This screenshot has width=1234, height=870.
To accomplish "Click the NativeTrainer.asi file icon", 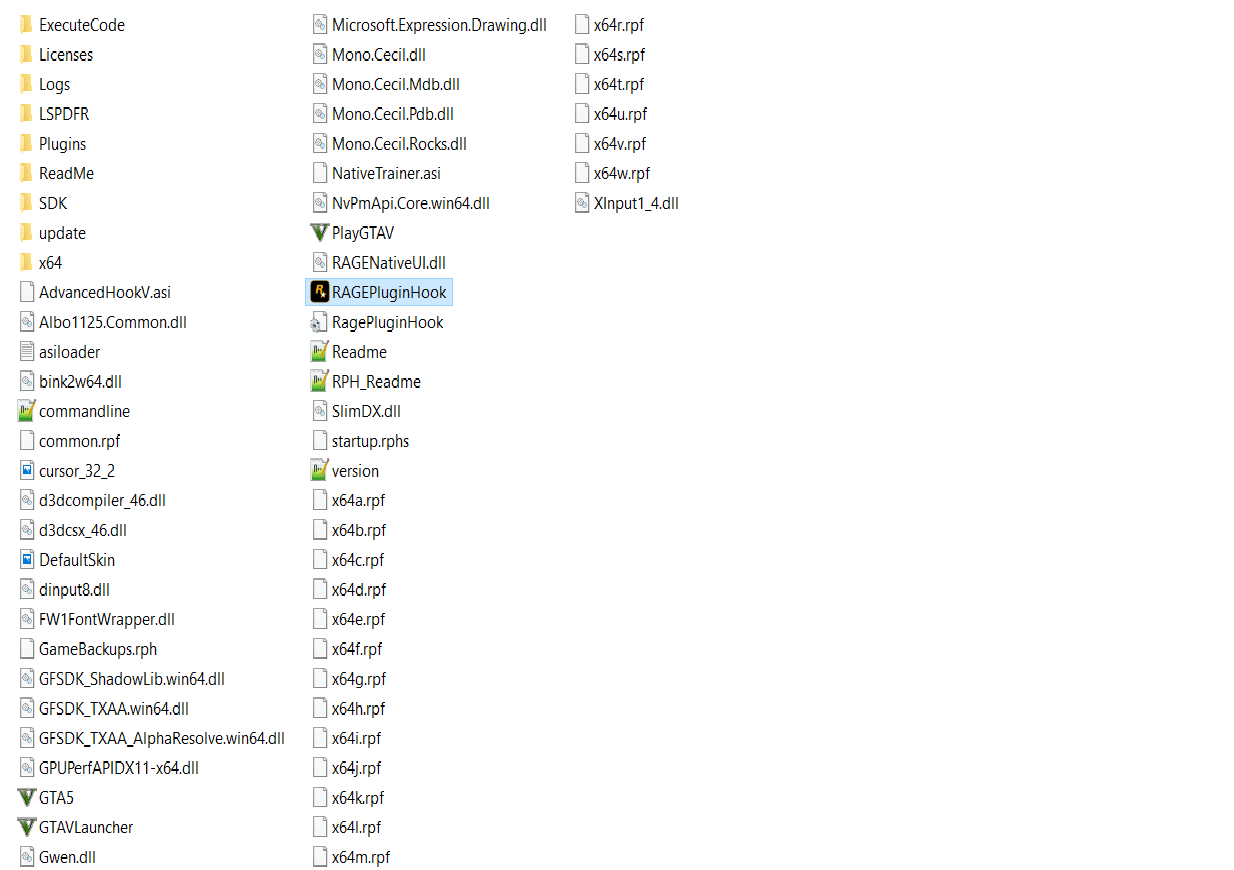I will point(320,173).
